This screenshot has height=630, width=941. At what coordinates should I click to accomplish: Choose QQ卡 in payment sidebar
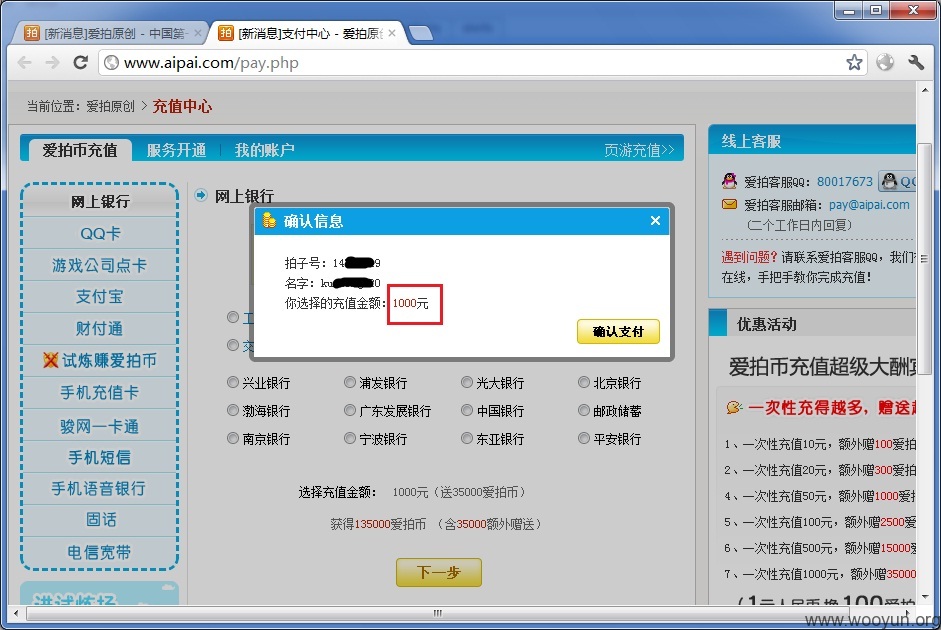click(x=100, y=233)
